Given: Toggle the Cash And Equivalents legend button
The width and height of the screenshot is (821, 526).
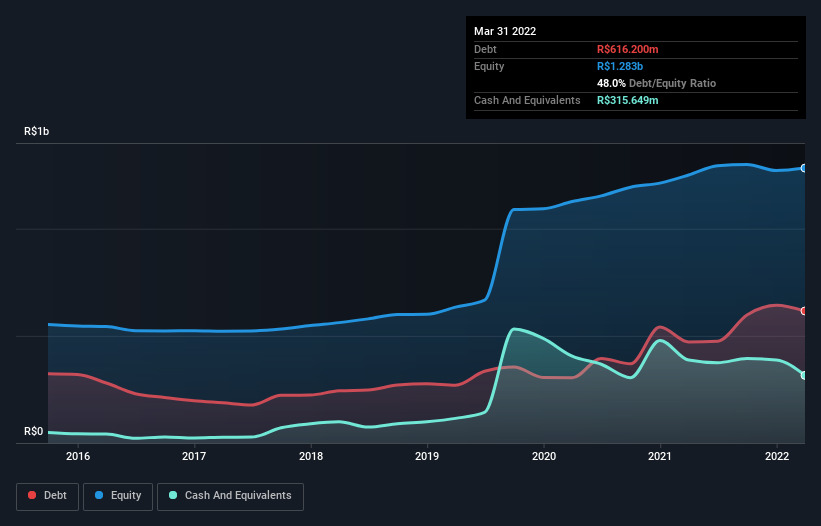Looking at the screenshot, I should tap(230, 496).
